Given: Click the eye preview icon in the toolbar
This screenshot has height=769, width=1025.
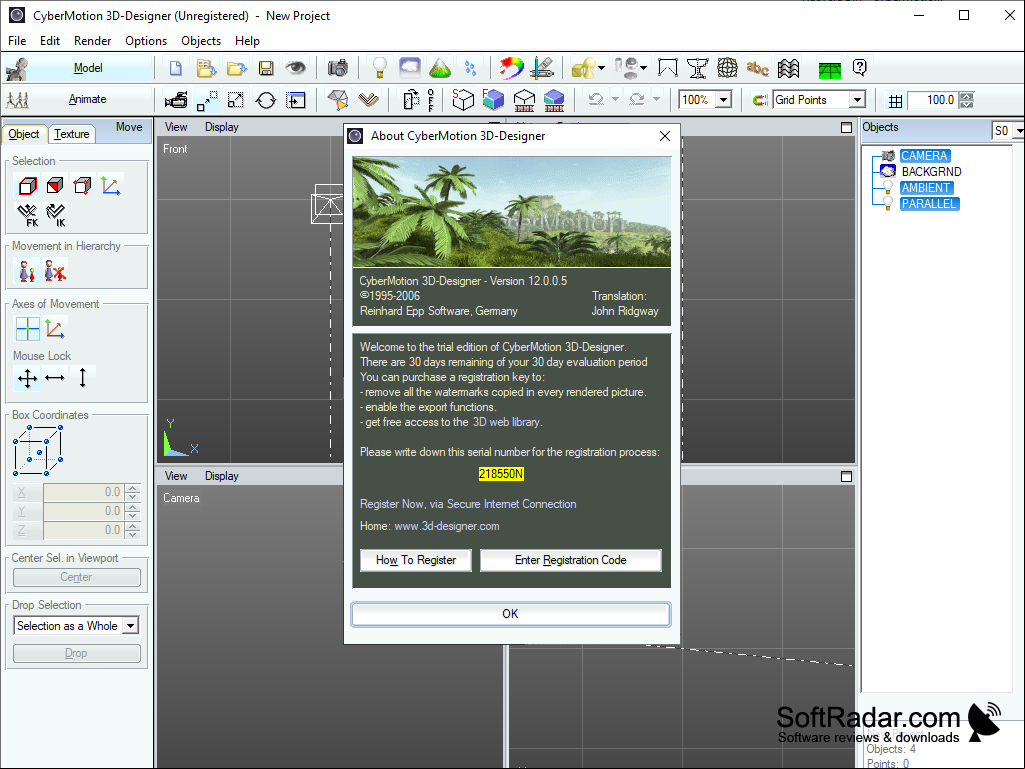Looking at the screenshot, I should pyautogui.click(x=295, y=67).
